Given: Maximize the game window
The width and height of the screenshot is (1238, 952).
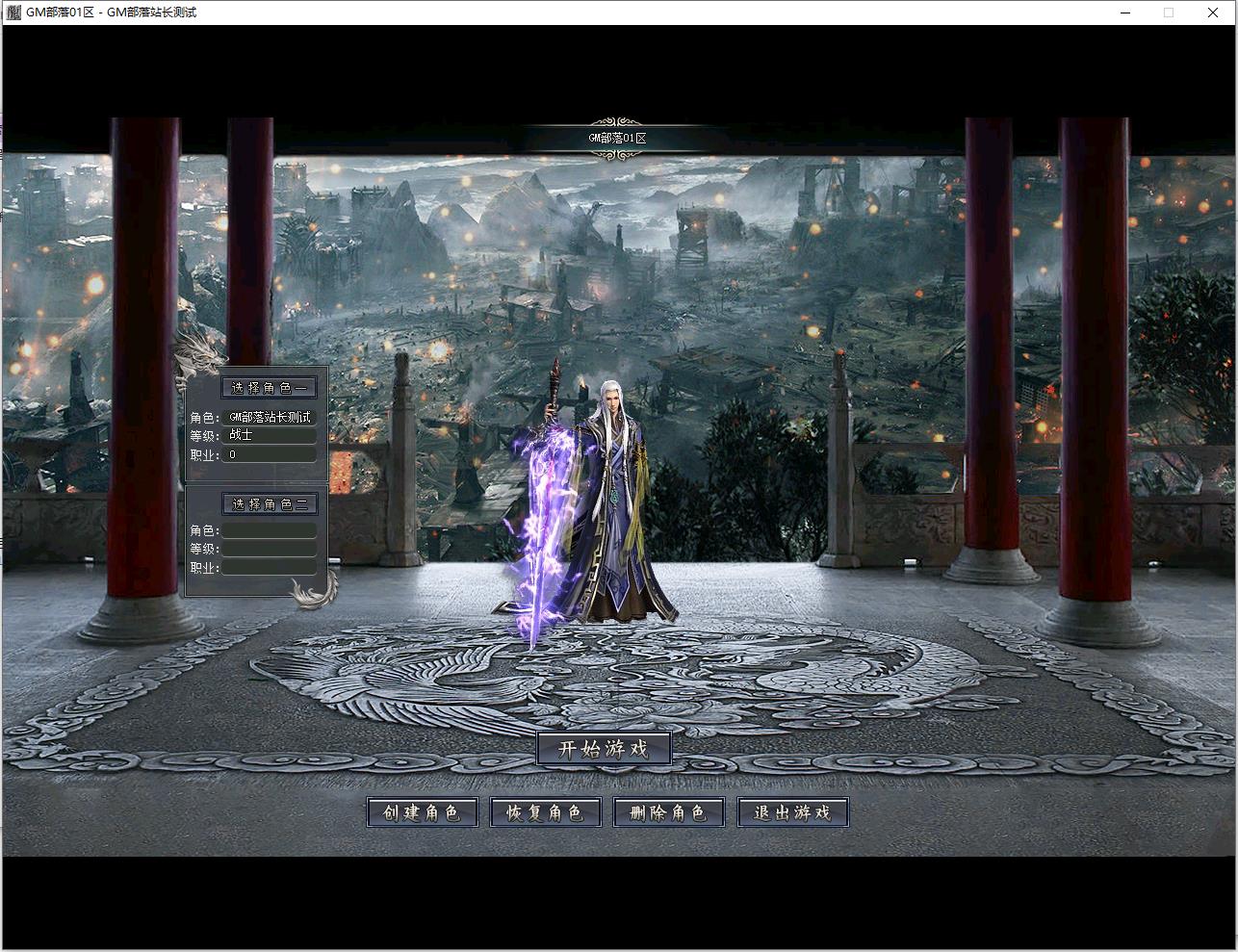Looking at the screenshot, I should 1169,13.
